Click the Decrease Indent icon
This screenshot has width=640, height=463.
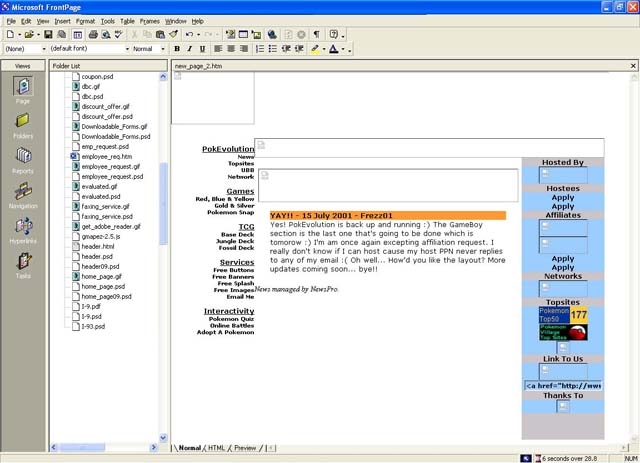pyautogui.click(x=286, y=49)
